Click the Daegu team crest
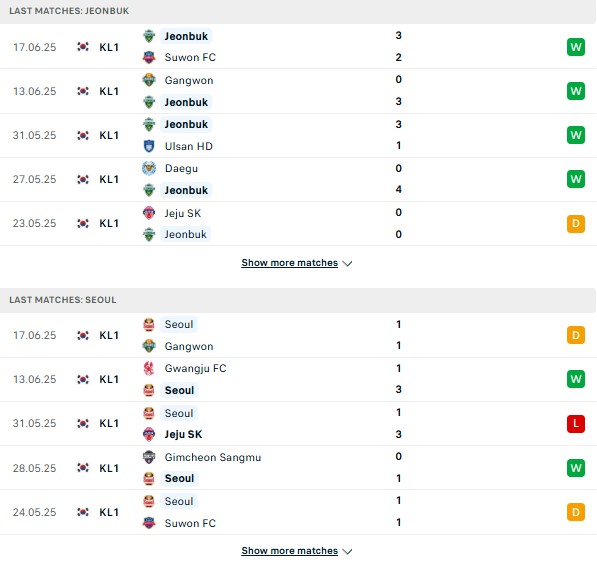Screen dimensions: 597x572 [x=149, y=168]
